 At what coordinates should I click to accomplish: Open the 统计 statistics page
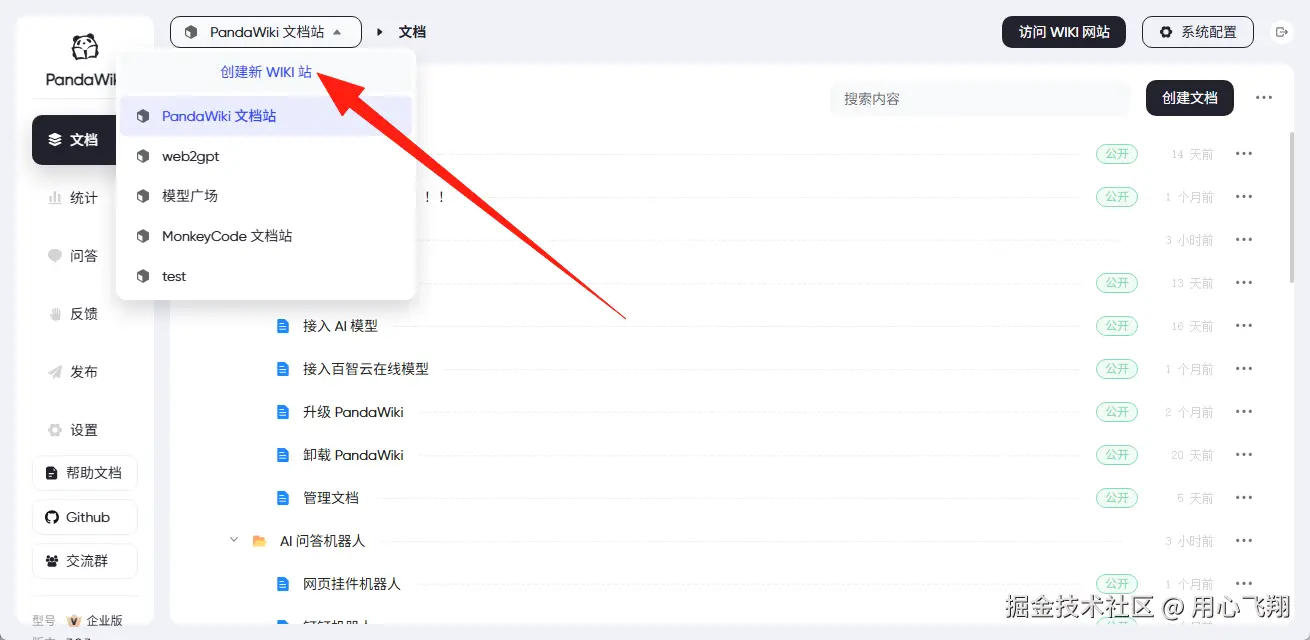tap(84, 198)
